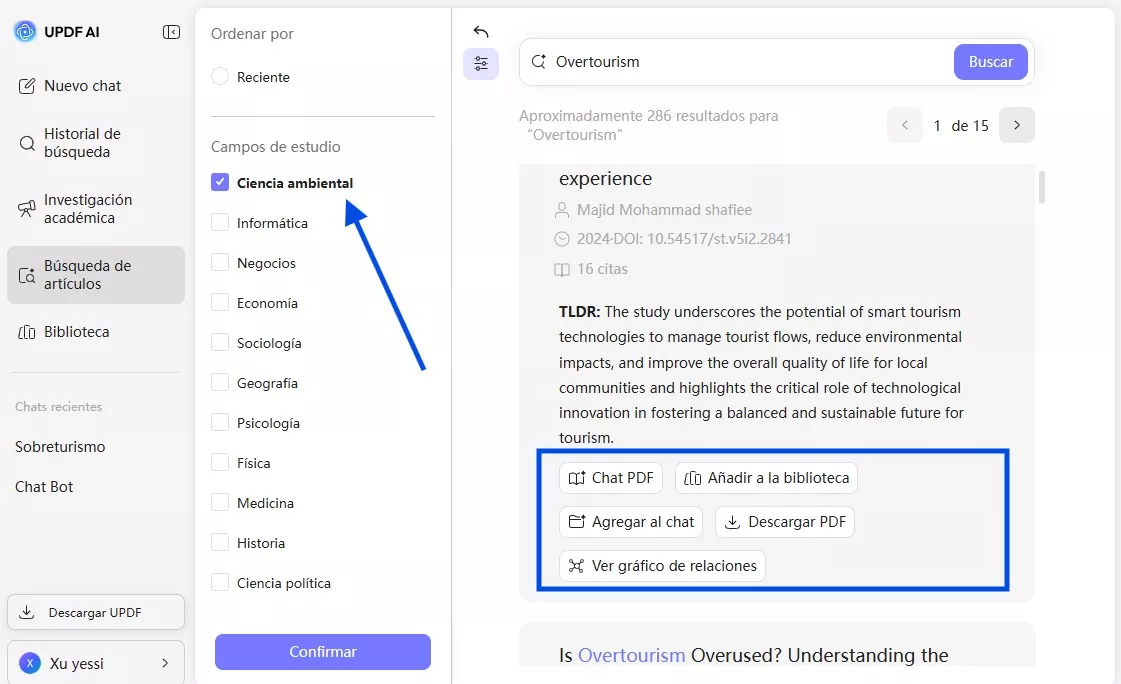Screen dimensions: 1121x684
Task: Open Investigación académica section
Action: coord(87,209)
